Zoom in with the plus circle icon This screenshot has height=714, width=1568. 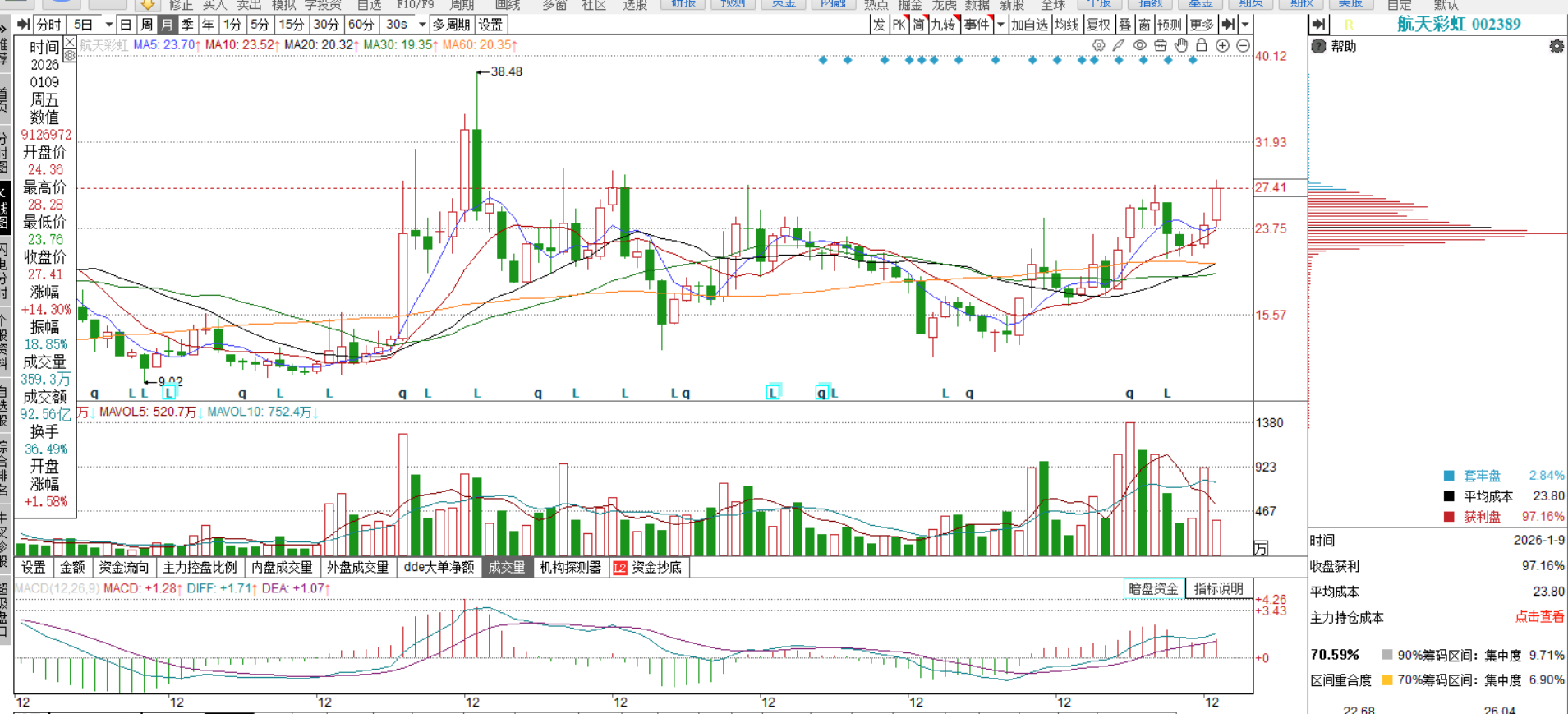point(1223,46)
